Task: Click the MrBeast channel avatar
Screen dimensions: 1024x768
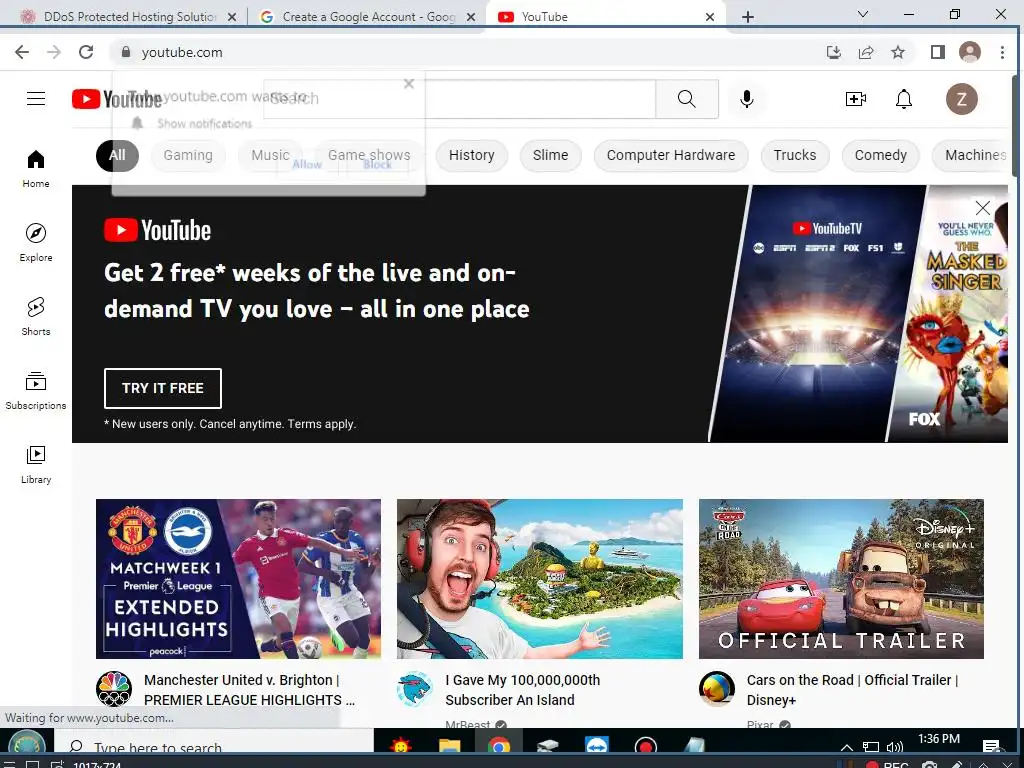Action: 415,689
